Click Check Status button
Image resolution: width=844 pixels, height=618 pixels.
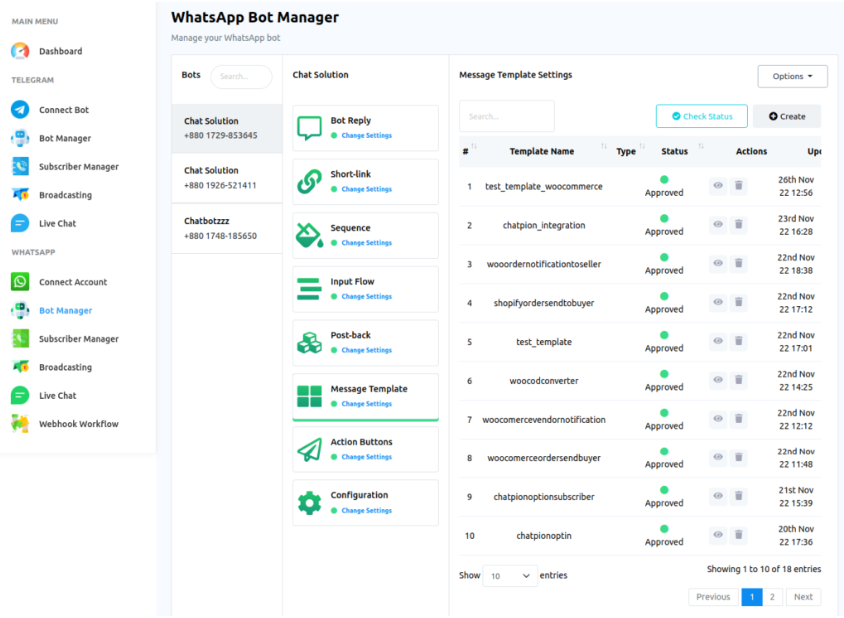[x=701, y=116]
